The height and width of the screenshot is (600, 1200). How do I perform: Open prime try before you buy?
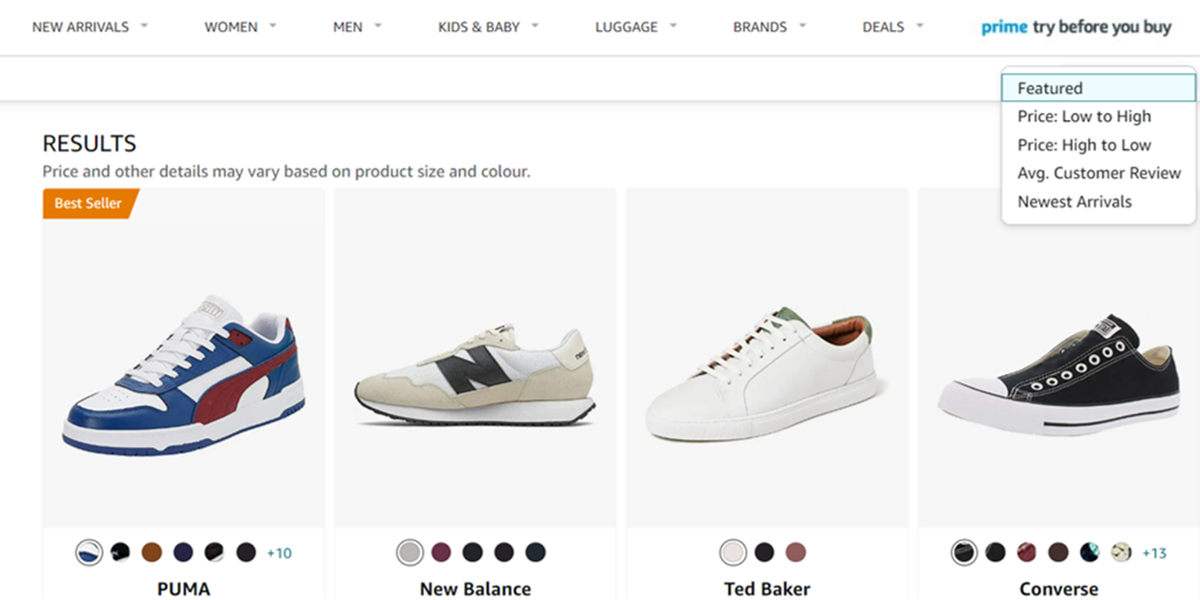pos(1075,27)
